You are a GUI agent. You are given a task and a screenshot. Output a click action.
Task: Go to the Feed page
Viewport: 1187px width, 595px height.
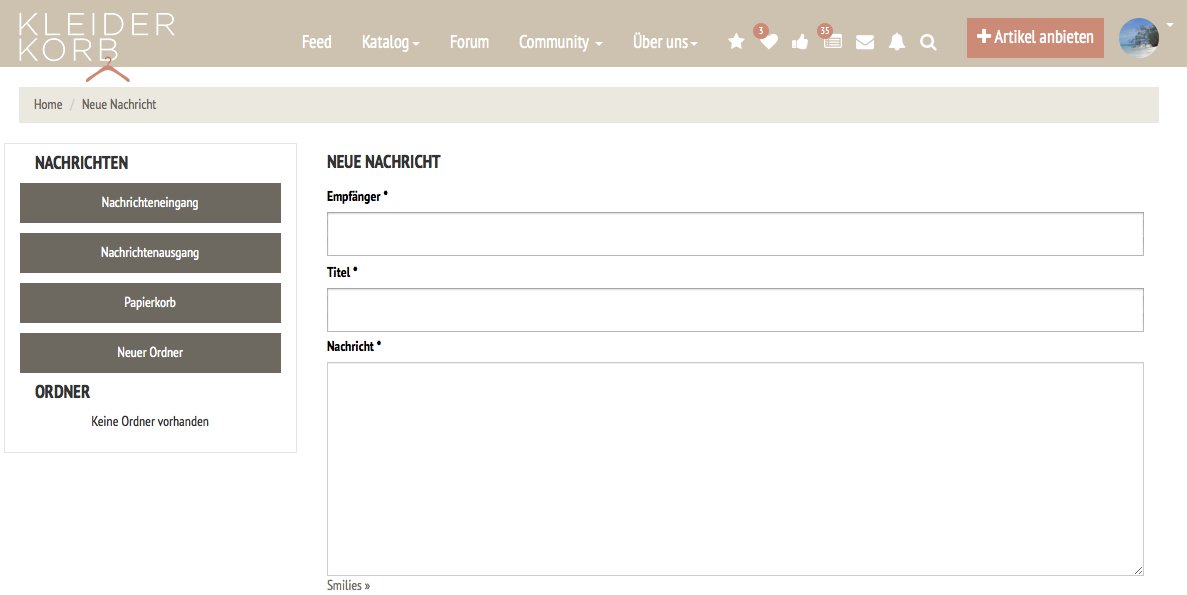[x=316, y=42]
